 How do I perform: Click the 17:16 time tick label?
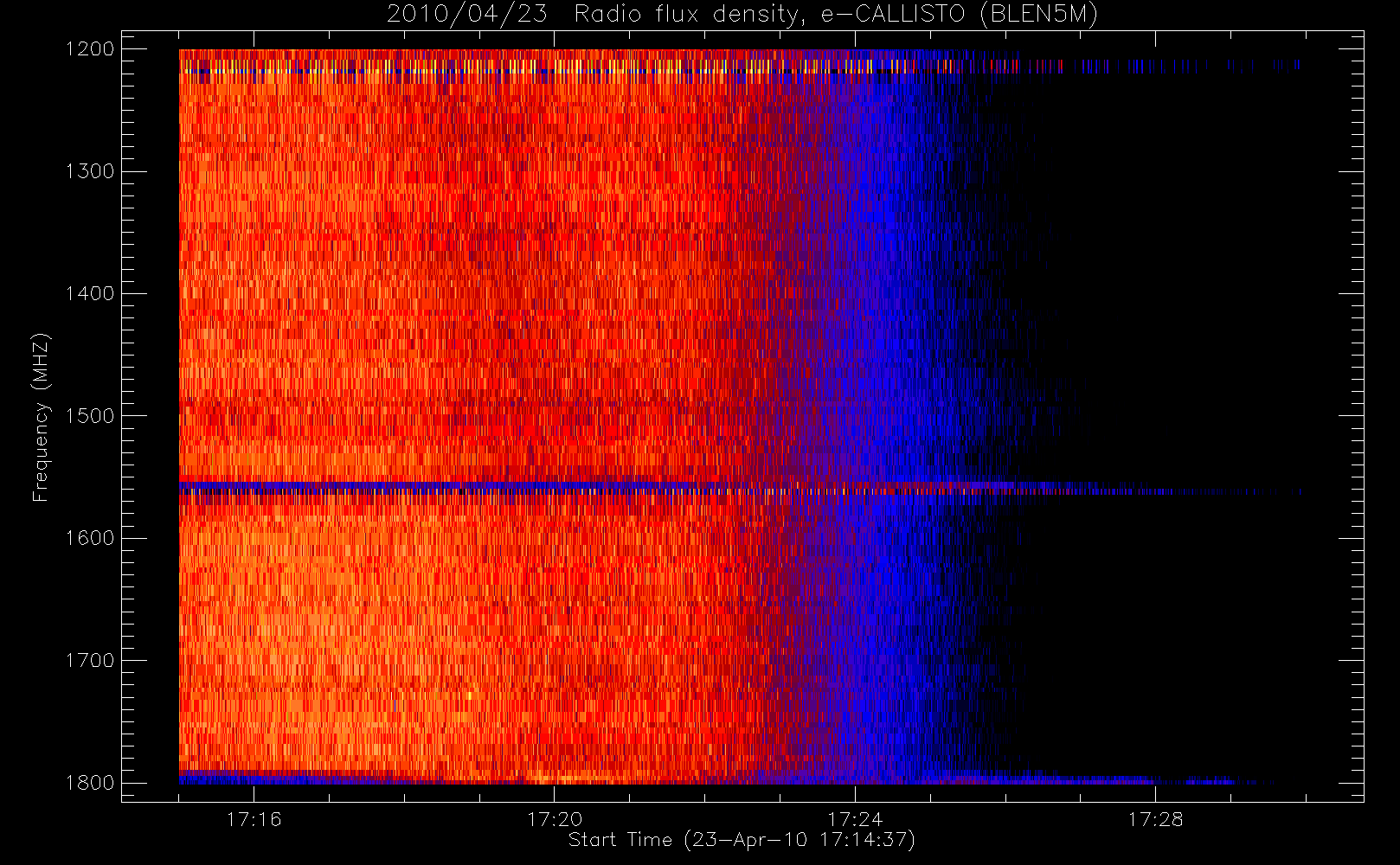254,819
